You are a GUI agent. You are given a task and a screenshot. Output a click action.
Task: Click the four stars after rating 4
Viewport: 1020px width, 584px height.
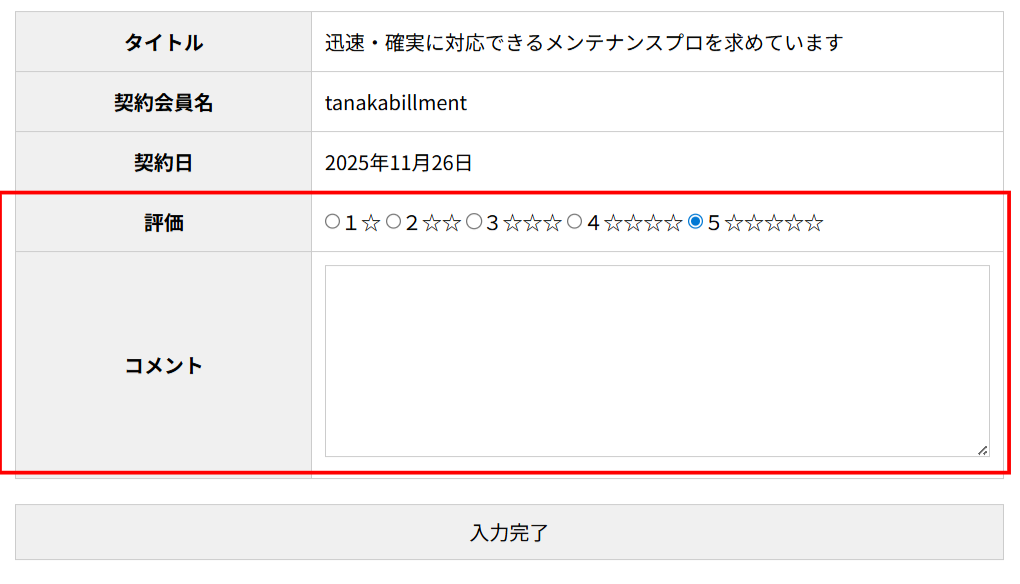(643, 223)
